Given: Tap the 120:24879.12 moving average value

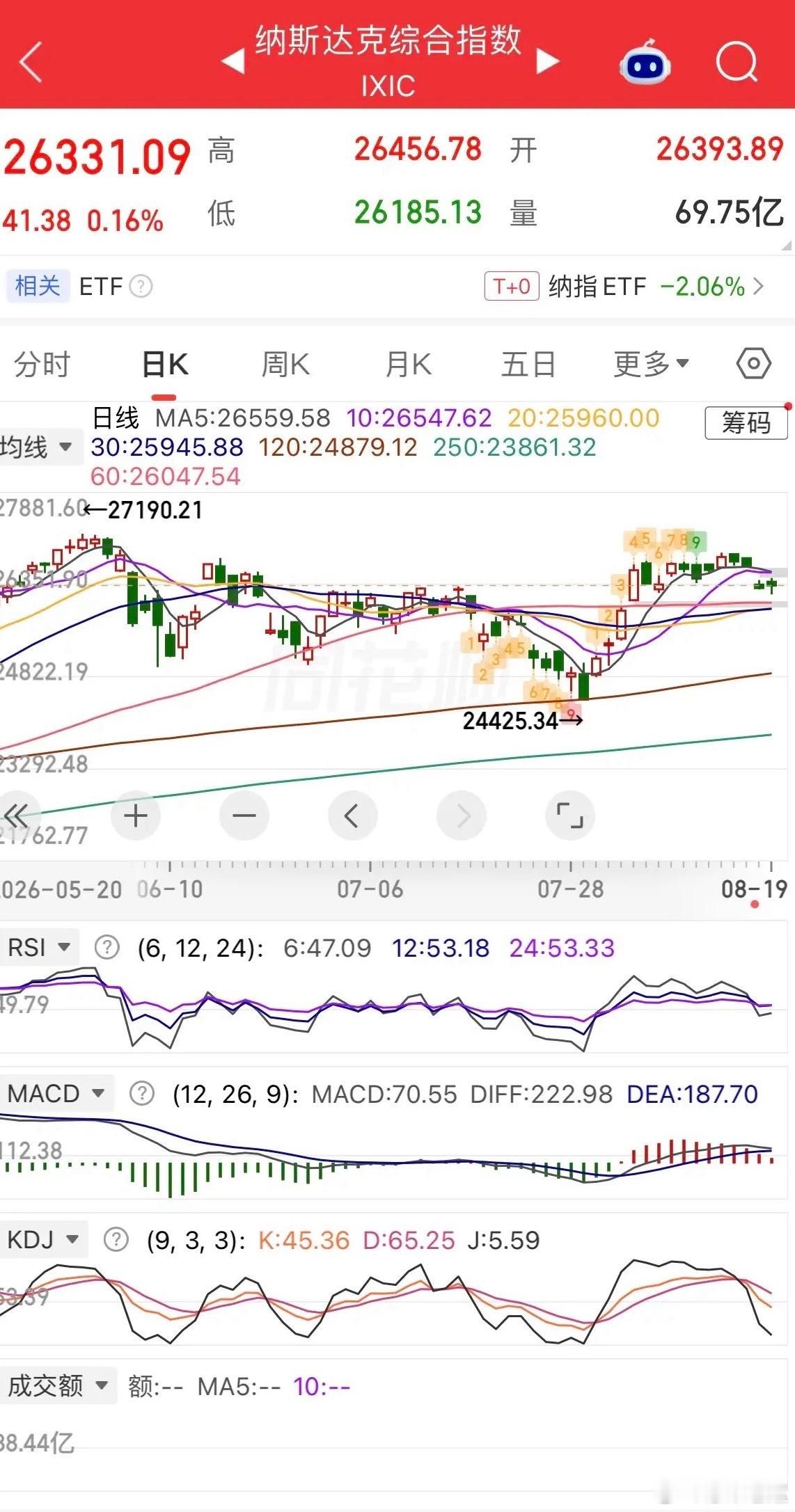Looking at the screenshot, I should tap(338, 447).
